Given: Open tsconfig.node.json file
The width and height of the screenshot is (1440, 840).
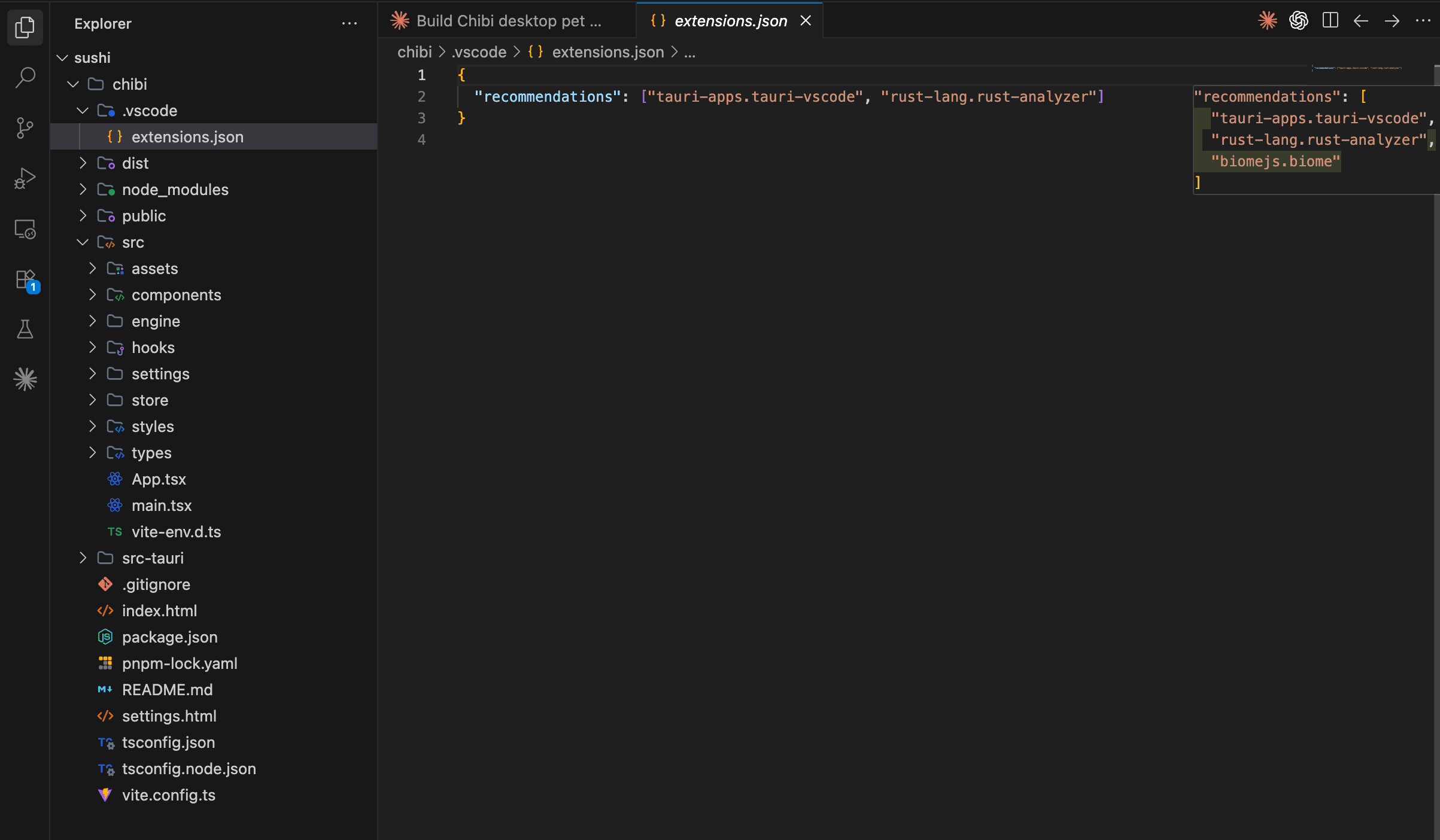Looking at the screenshot, I should pos(214,768).
